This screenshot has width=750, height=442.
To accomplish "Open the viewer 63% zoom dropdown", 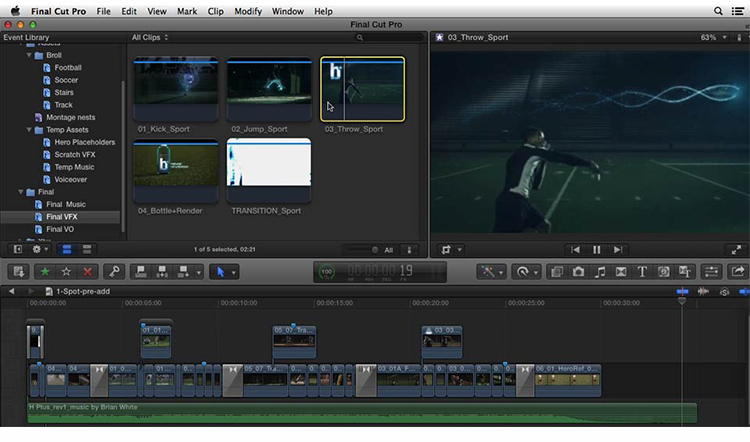I will (x=713, y=37).
